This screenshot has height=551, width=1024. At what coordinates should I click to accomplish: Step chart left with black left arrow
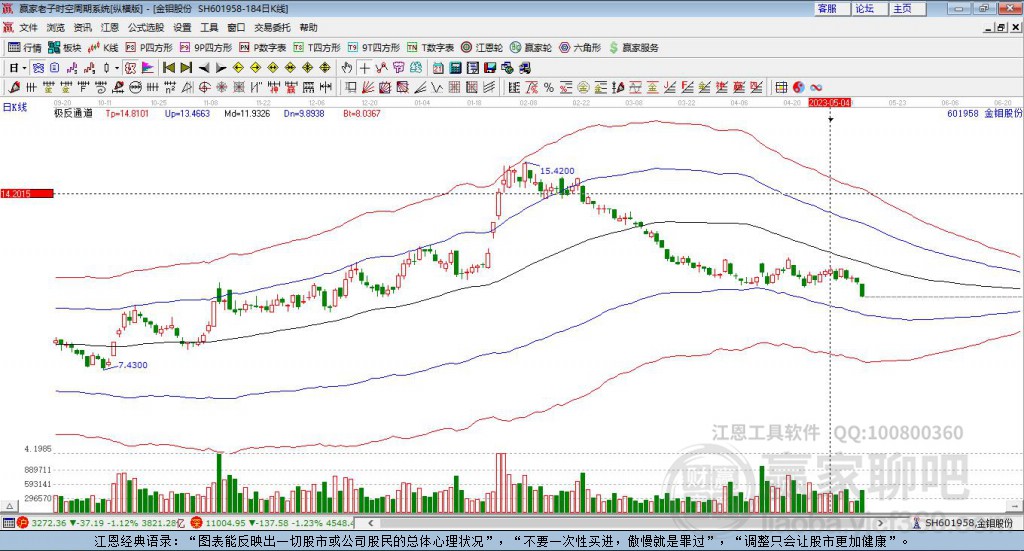click(204, 68)
